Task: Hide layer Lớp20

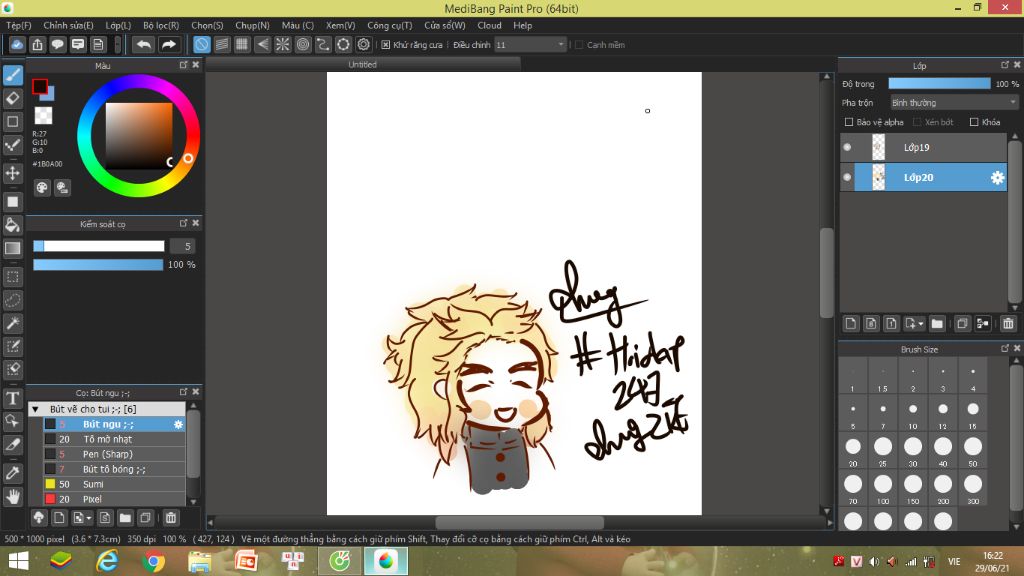Action: 847,178
